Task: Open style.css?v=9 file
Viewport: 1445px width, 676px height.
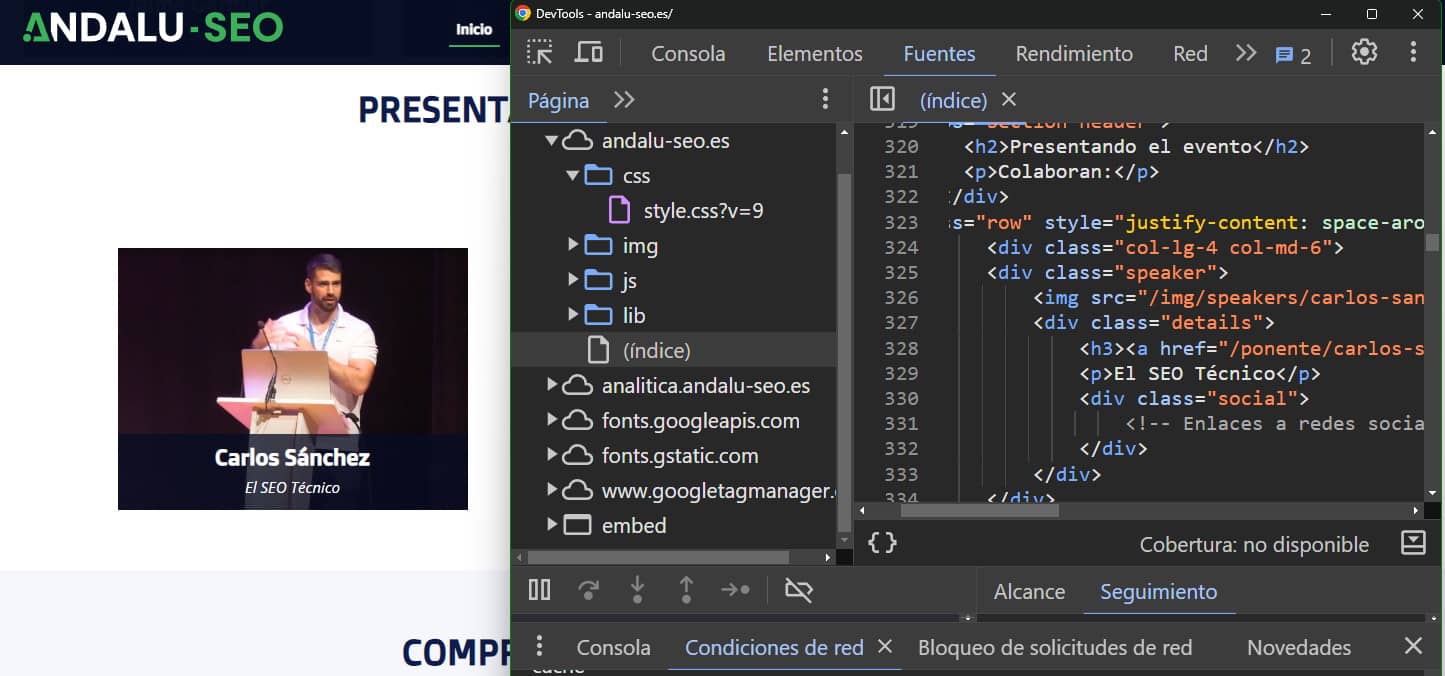Action: [703, 211]
